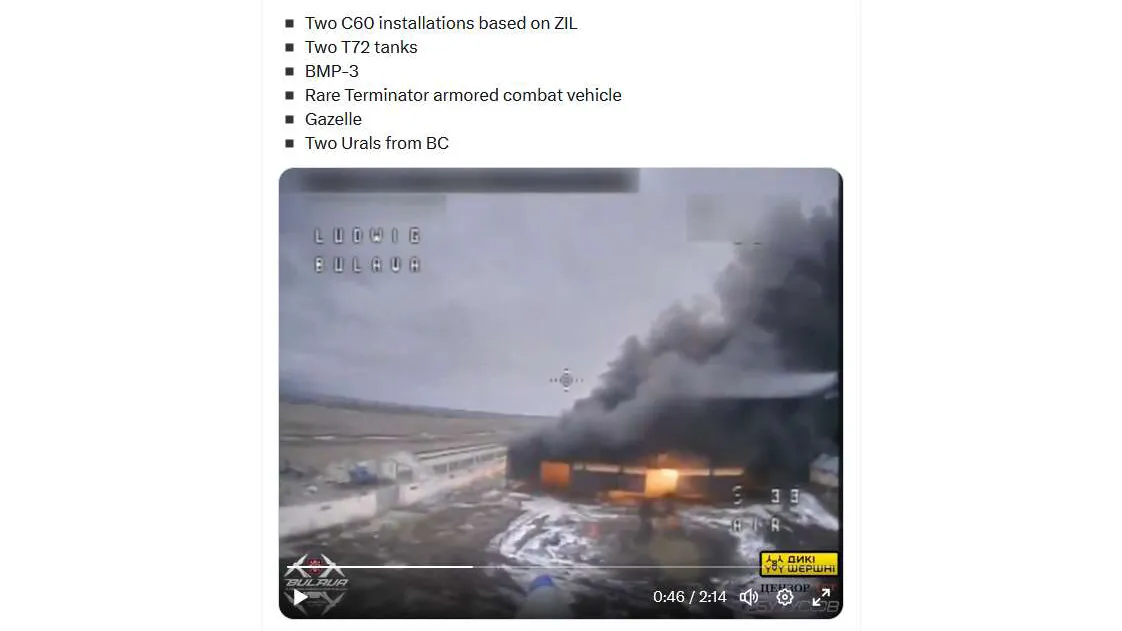Click the 'Gazelle' list item
This screenshot has width=1122, height=631.
coord(333,119)
